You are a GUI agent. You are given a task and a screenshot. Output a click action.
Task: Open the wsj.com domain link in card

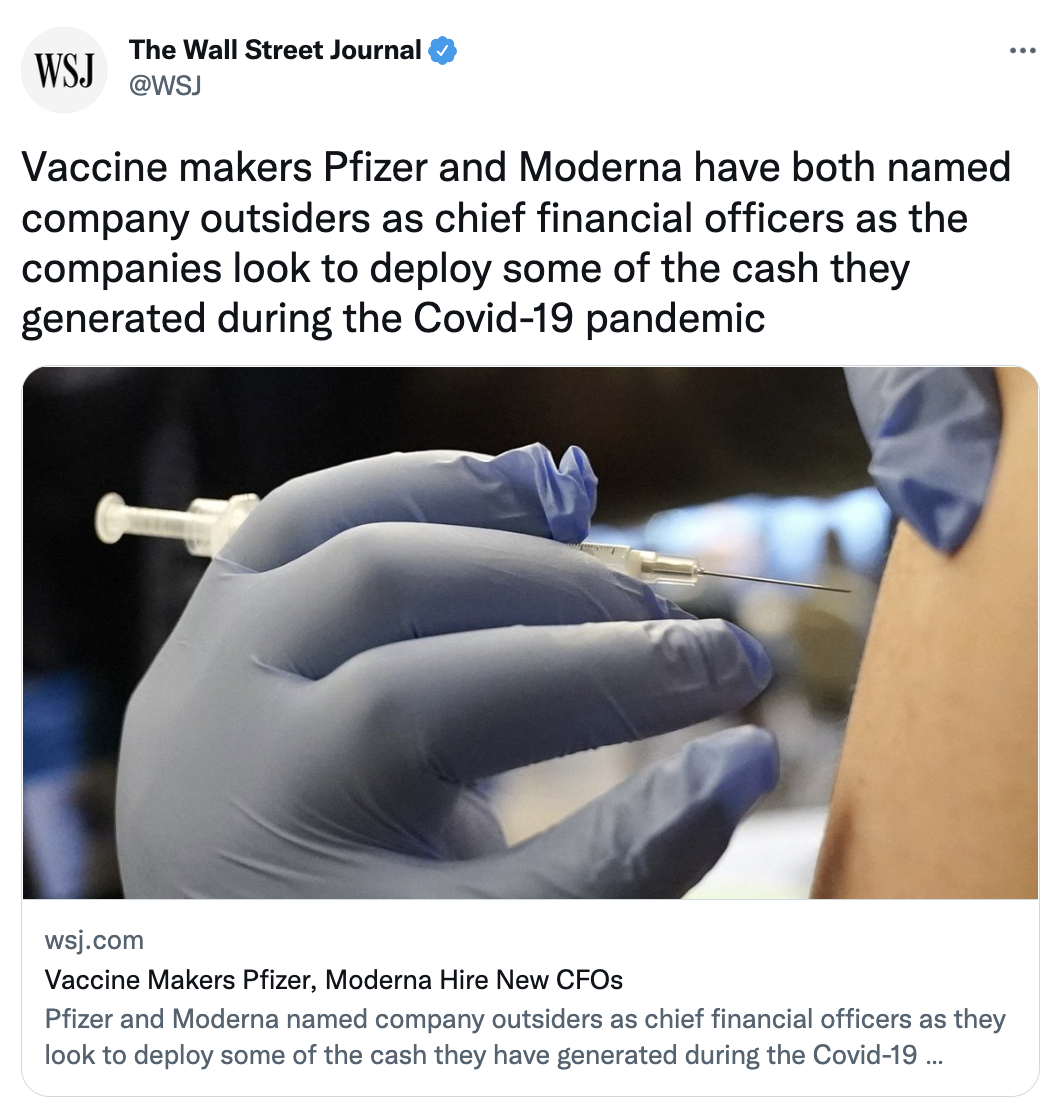(x=94, y=940)
